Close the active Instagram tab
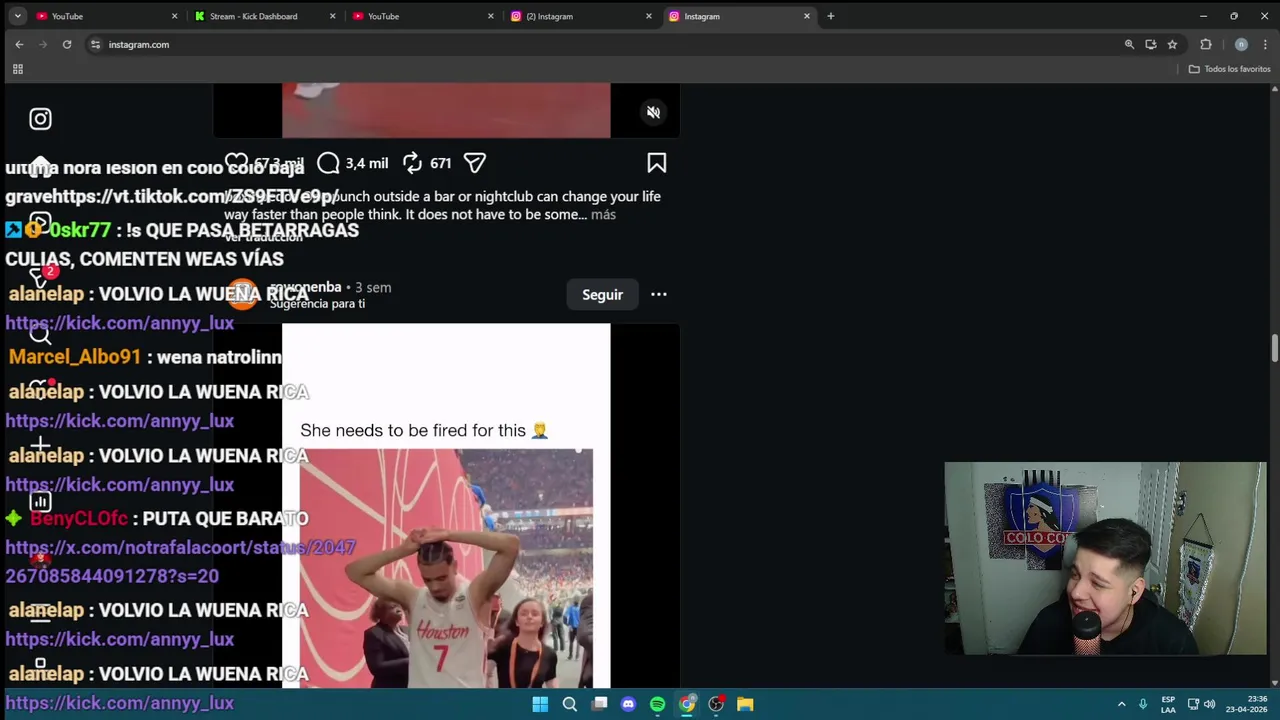Screen dimensions: 1280x720 (807, 16)
